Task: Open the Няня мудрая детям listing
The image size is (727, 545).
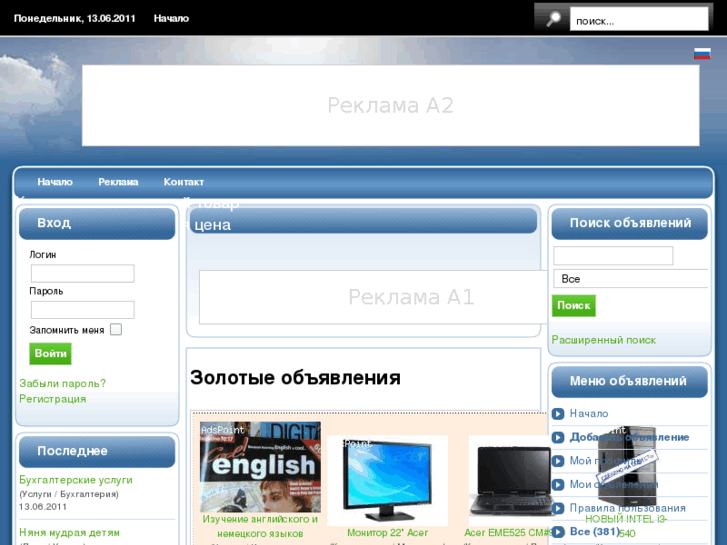Action: (x=69, y=532)
